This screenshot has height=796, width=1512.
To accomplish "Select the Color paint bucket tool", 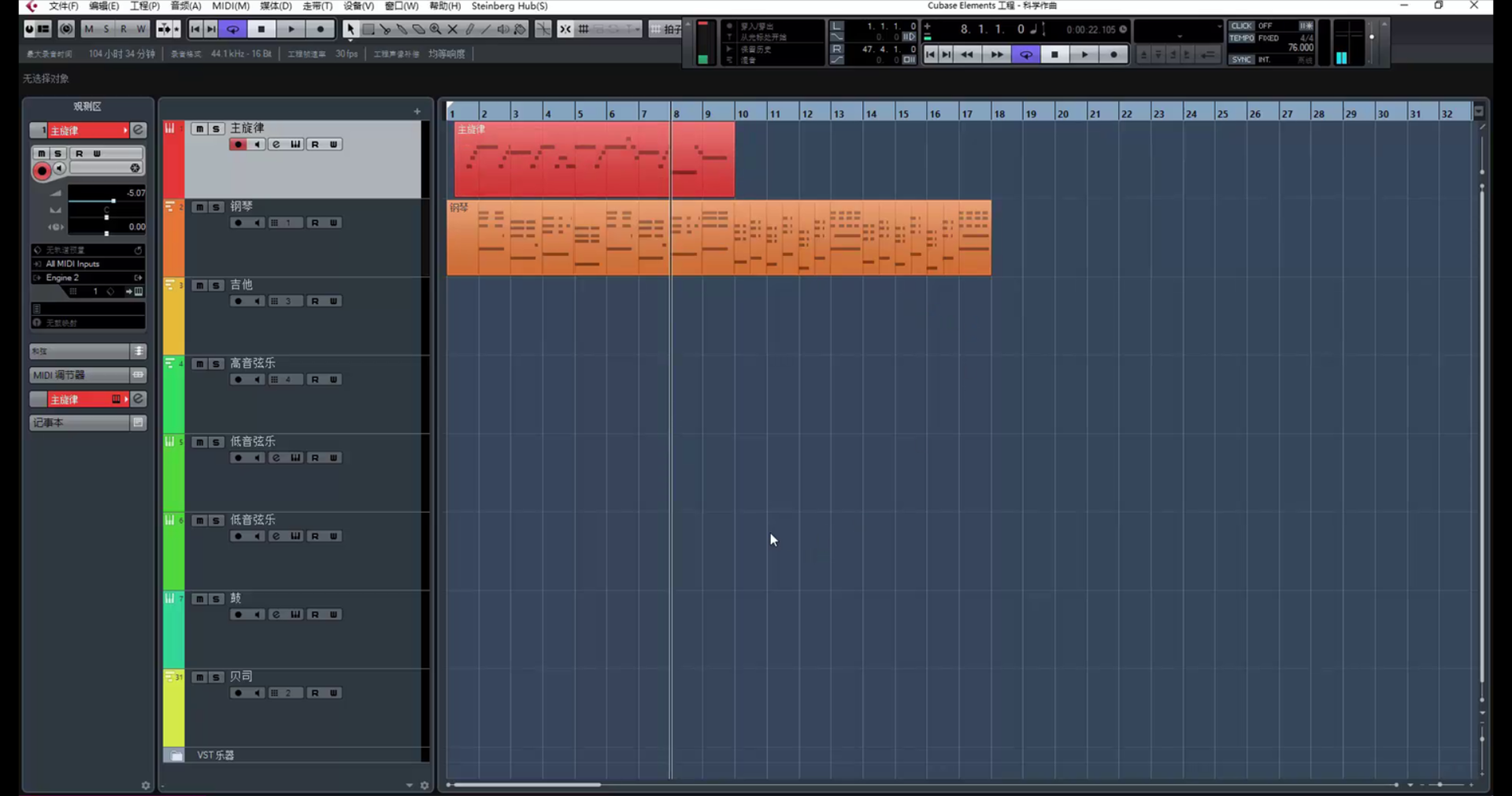I will (x=521, y=29).
